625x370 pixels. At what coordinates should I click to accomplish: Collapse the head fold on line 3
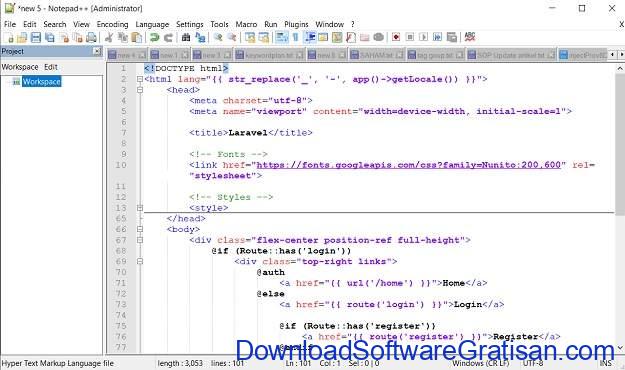(x=140, y=90)
